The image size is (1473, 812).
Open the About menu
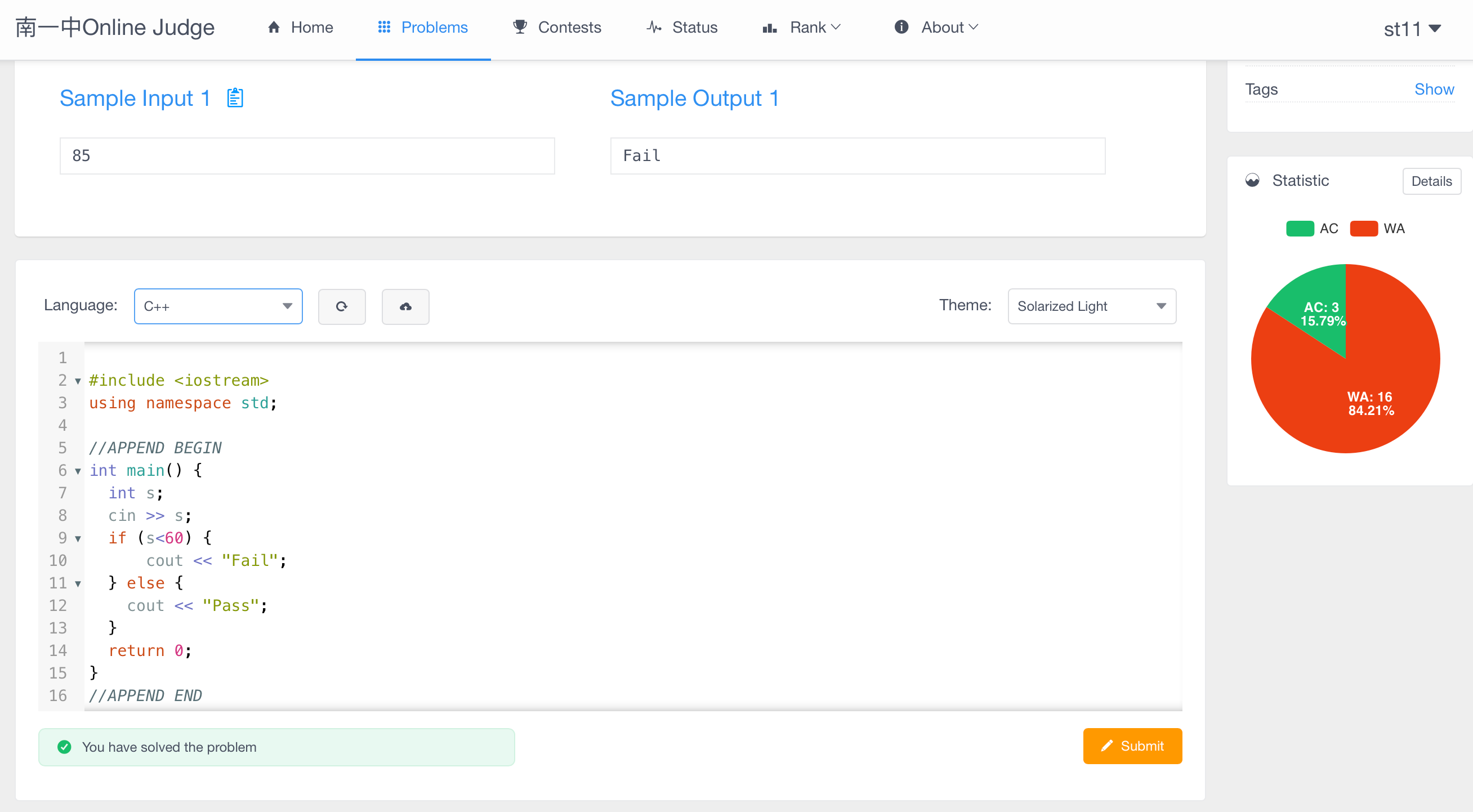click(x=936, y=27)
